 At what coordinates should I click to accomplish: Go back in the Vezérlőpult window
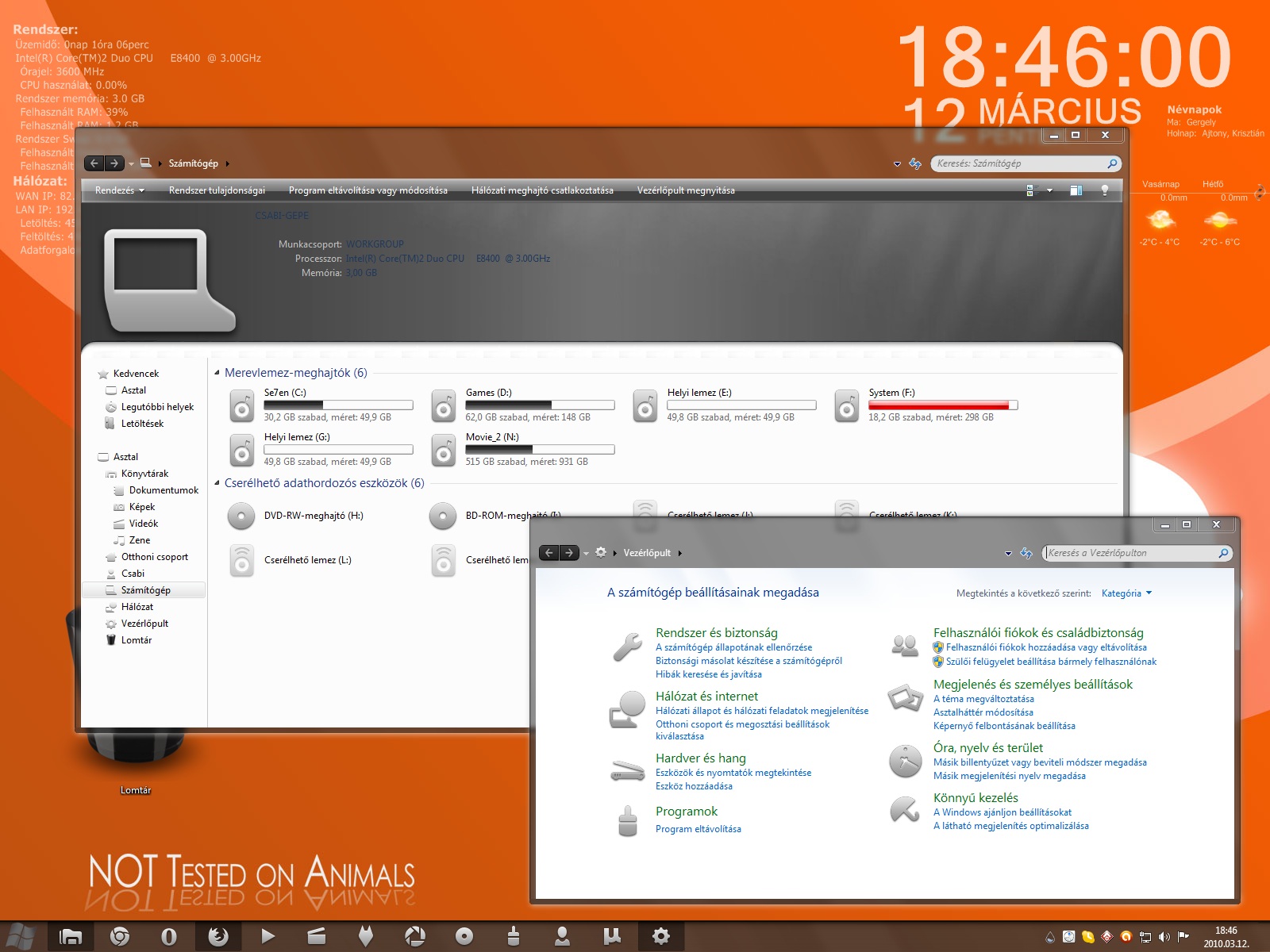point(549,553)
